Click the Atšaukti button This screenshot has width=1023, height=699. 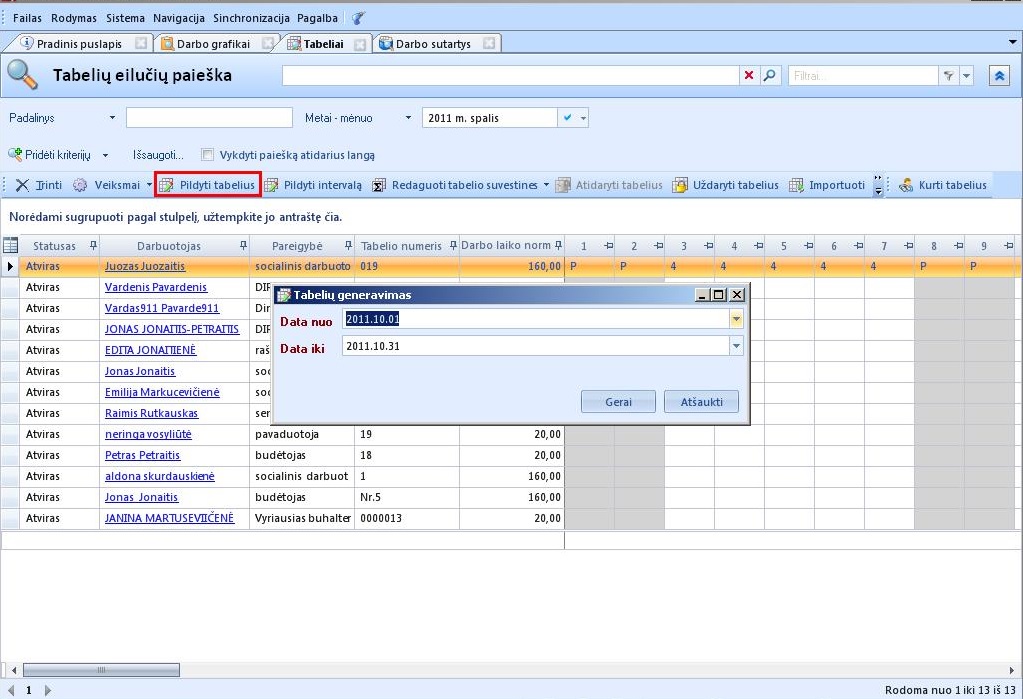click(701, 401)
